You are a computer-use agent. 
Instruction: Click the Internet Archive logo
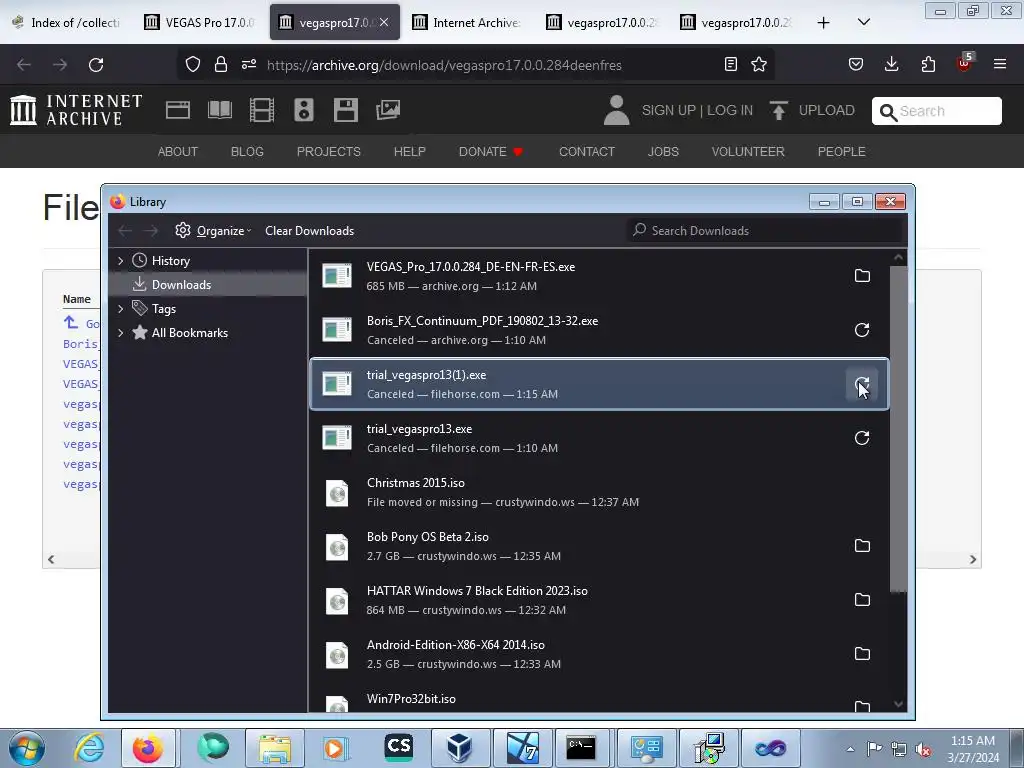tap(76, 110)
